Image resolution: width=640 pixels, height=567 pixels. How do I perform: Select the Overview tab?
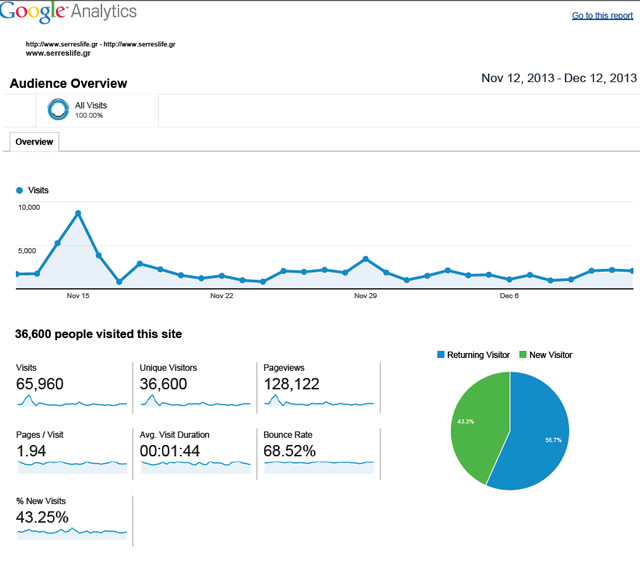pos(34,143)
